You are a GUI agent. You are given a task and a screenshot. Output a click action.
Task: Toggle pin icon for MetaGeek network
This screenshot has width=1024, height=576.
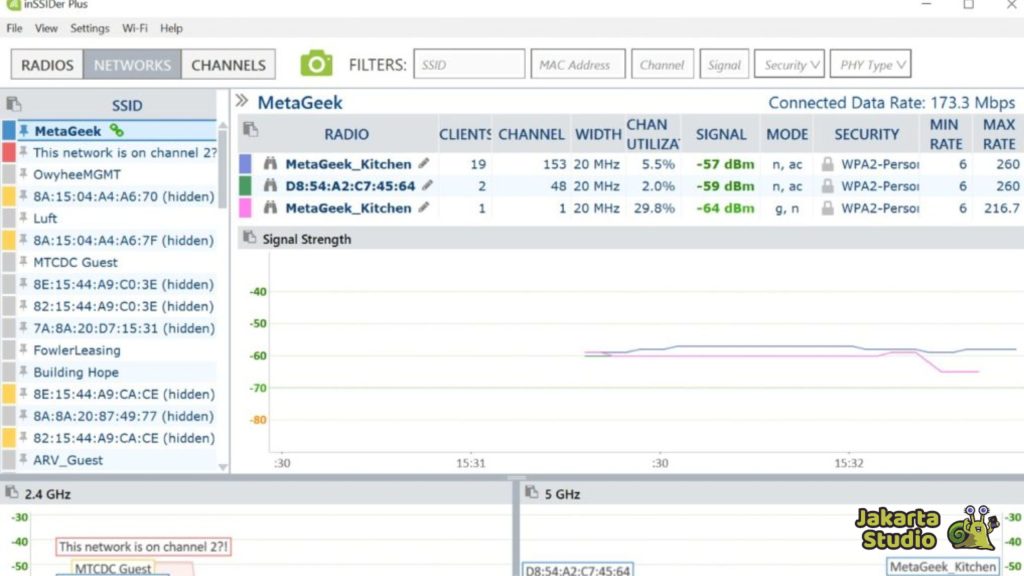pos(24,130)
